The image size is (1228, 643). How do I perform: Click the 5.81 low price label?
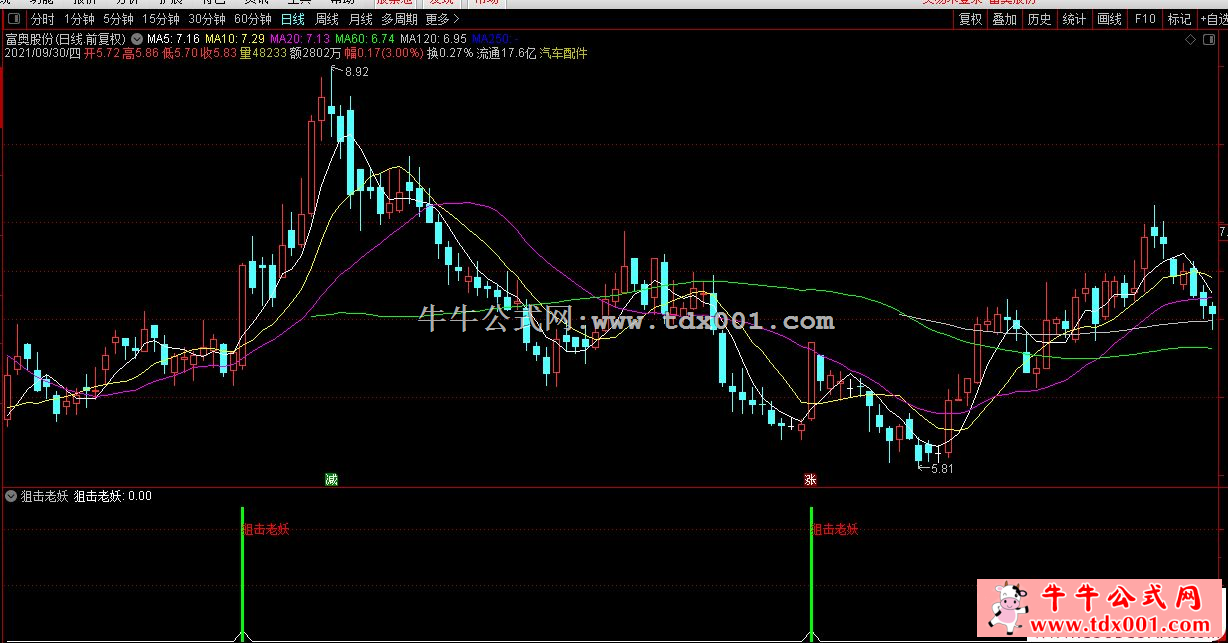coord(942,468)
